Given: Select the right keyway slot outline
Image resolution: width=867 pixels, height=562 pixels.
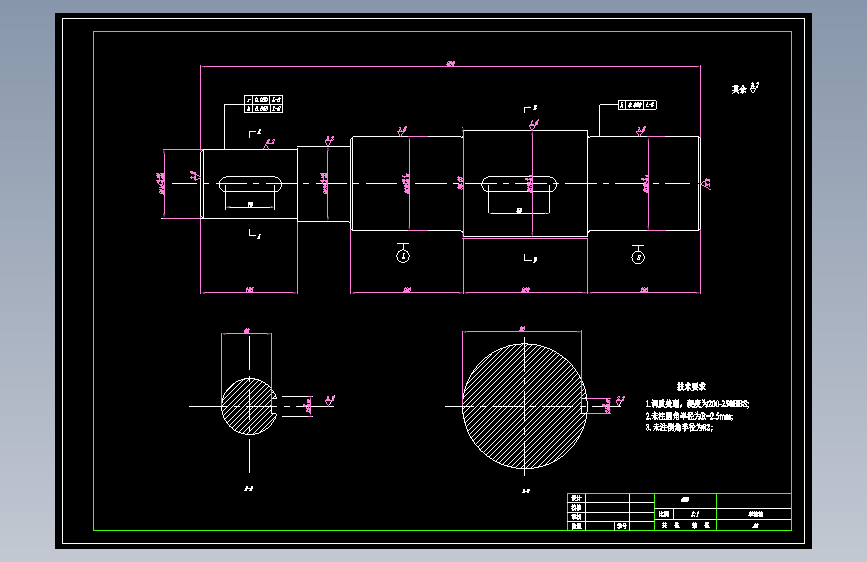Looking at the screenshot, I should 519,184.
